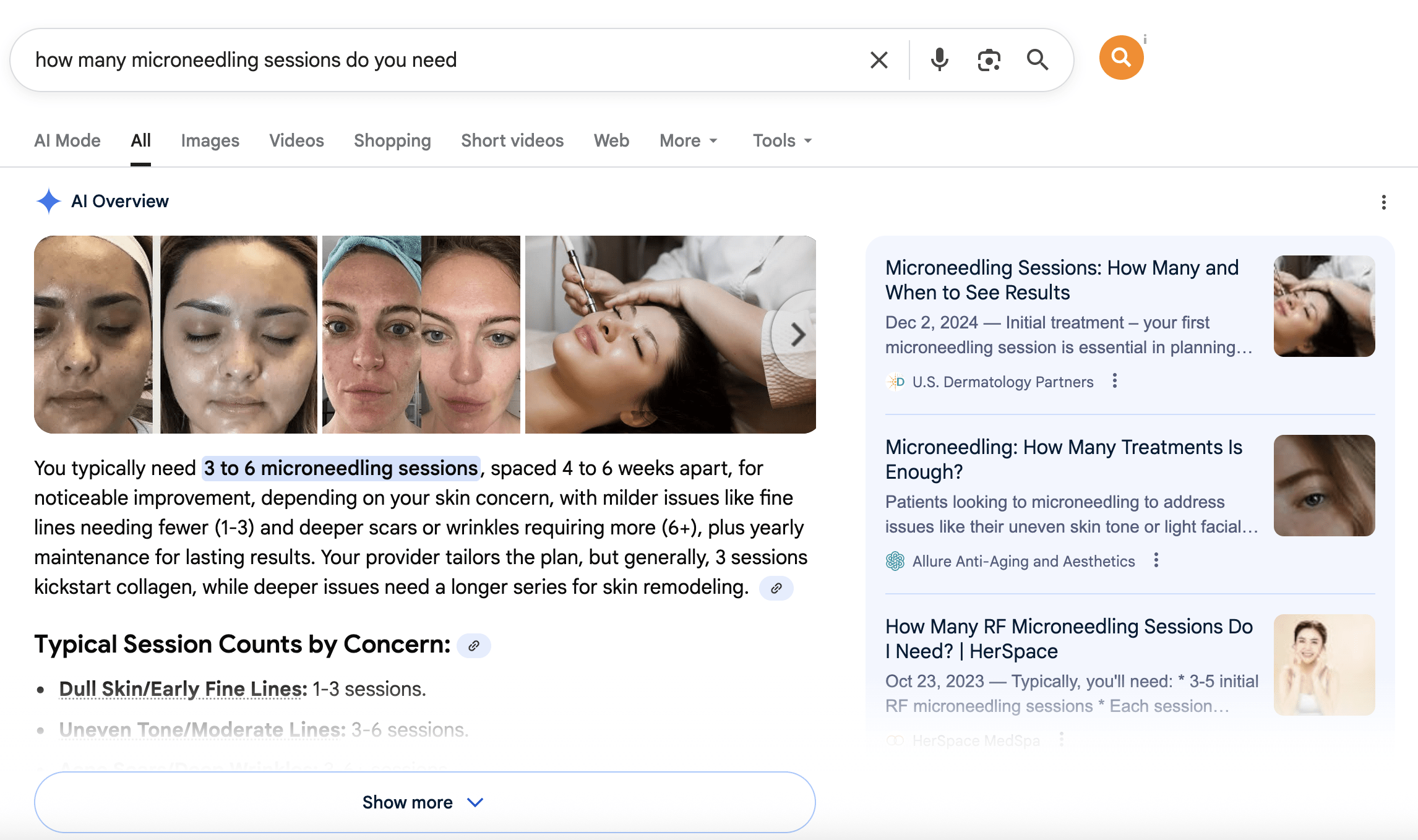This screenshot has width=1418, height=840.
Task: Click the link icon after the AI summary
Action: point(776,588)
